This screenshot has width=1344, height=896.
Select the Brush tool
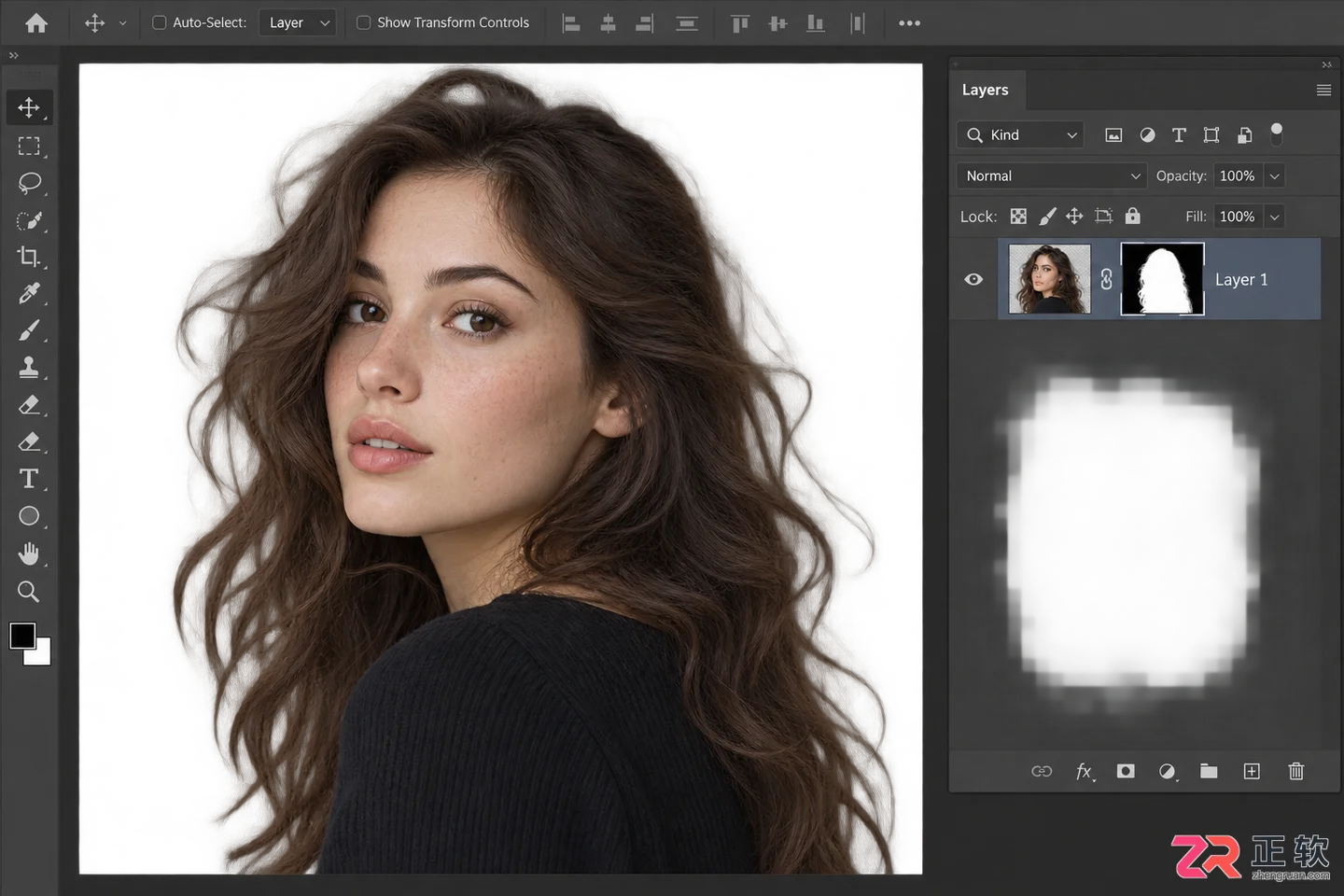tap(29, 330)
